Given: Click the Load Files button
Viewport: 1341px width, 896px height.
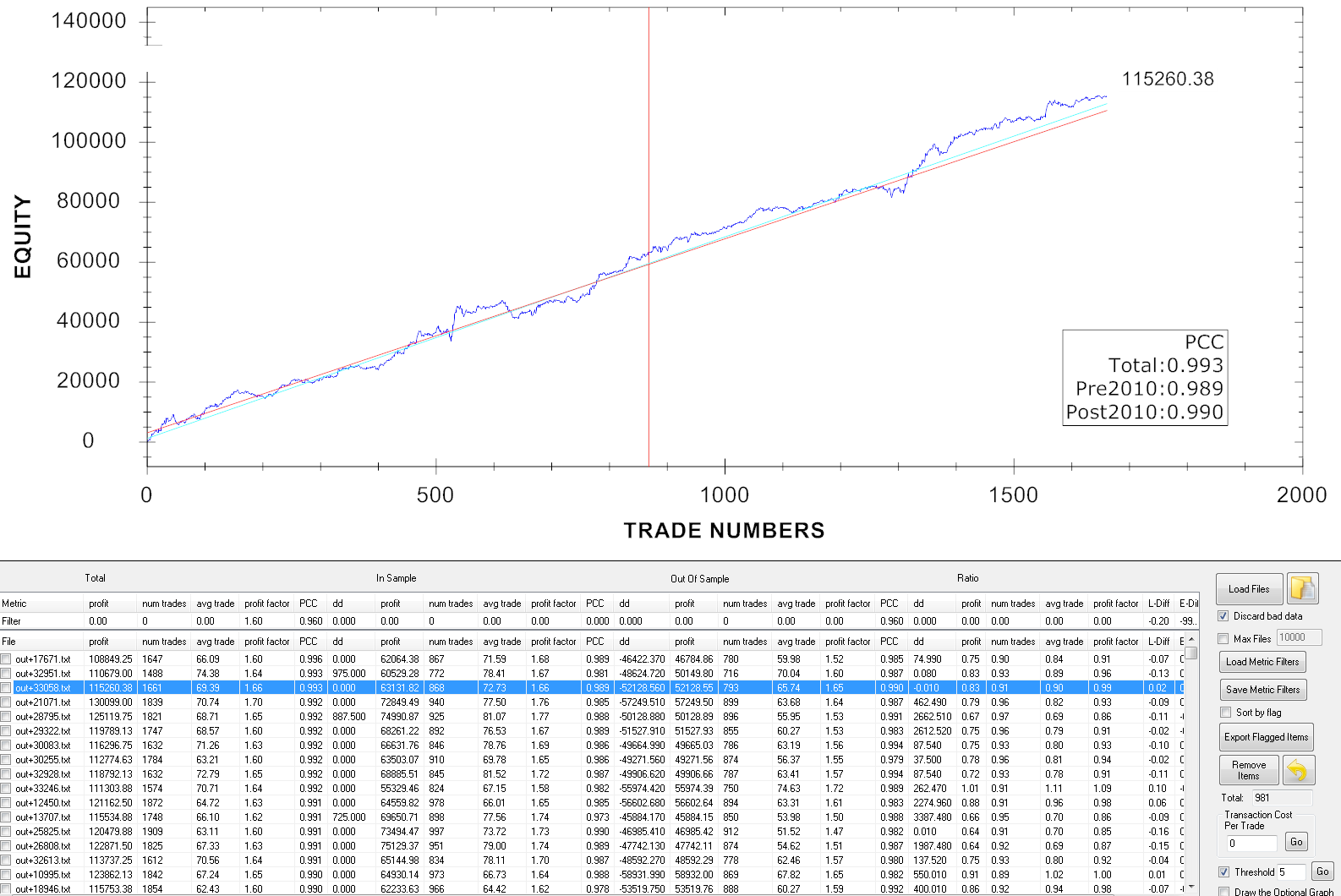Looking at the screenshot, I should (x=1250, y=589).
